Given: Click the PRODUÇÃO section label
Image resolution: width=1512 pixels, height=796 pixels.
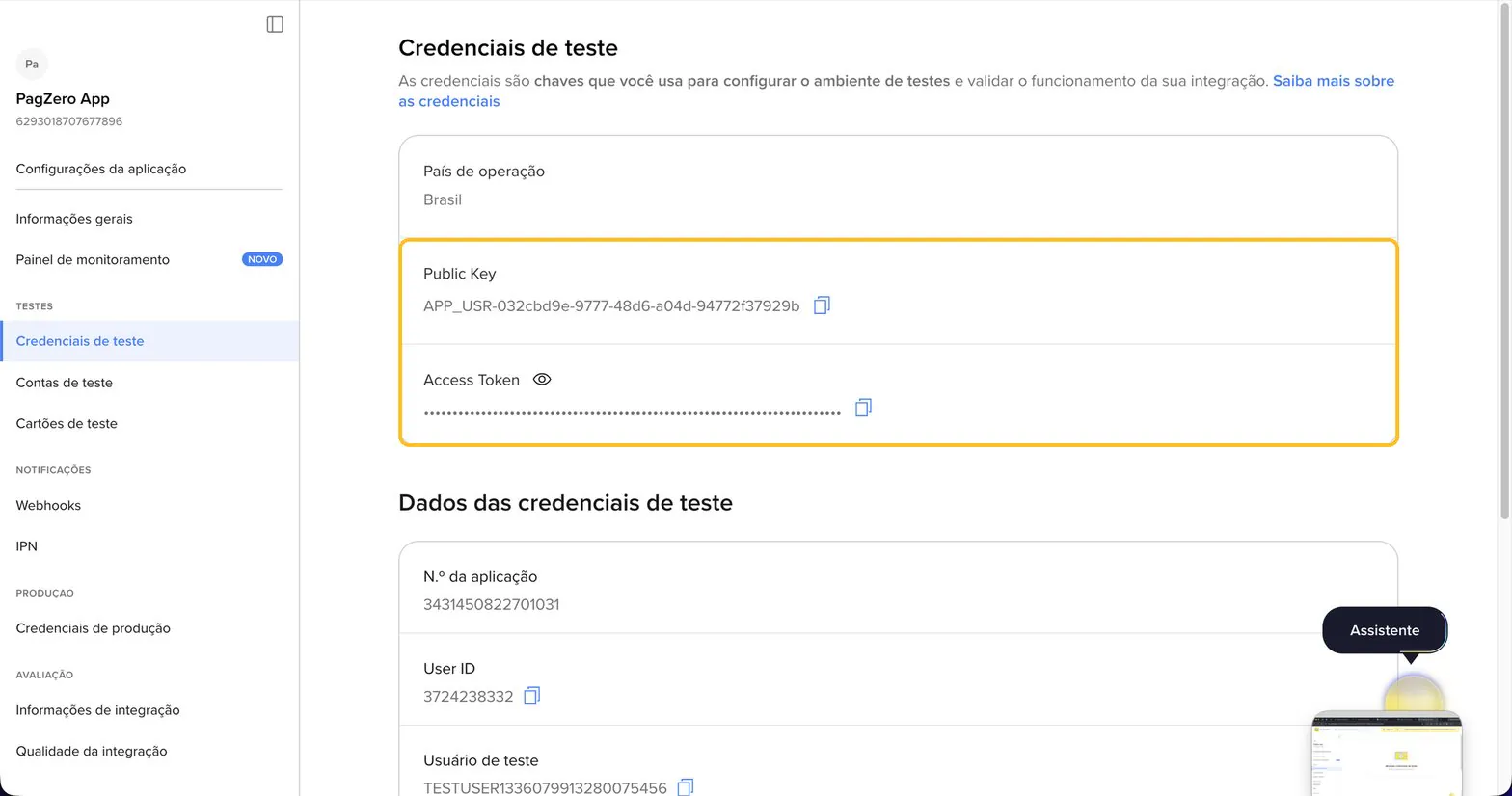Looking at the screenshot, I should click(44, 593).
